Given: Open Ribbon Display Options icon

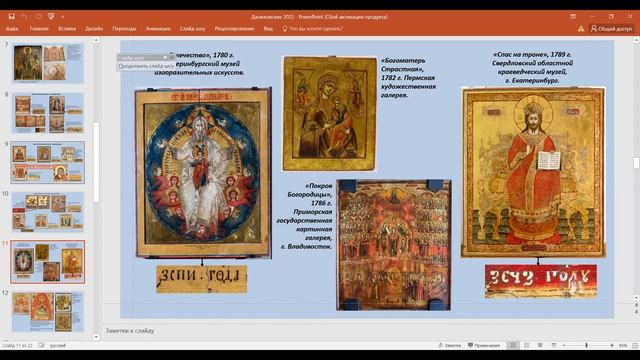Looking at the screenshot, I should [x=573, y=16].
